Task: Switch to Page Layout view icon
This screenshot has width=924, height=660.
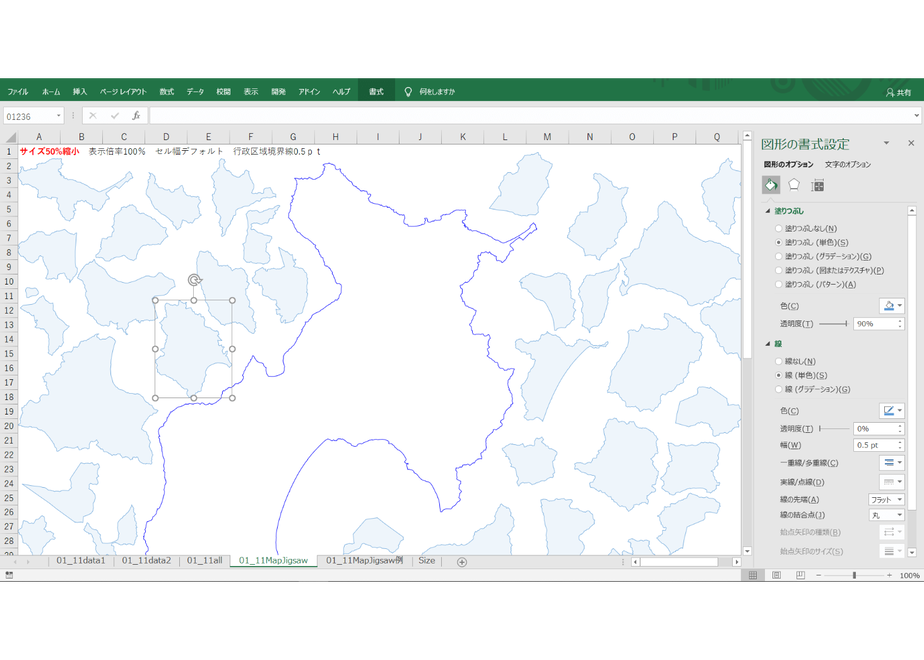Action: (776, 575)
